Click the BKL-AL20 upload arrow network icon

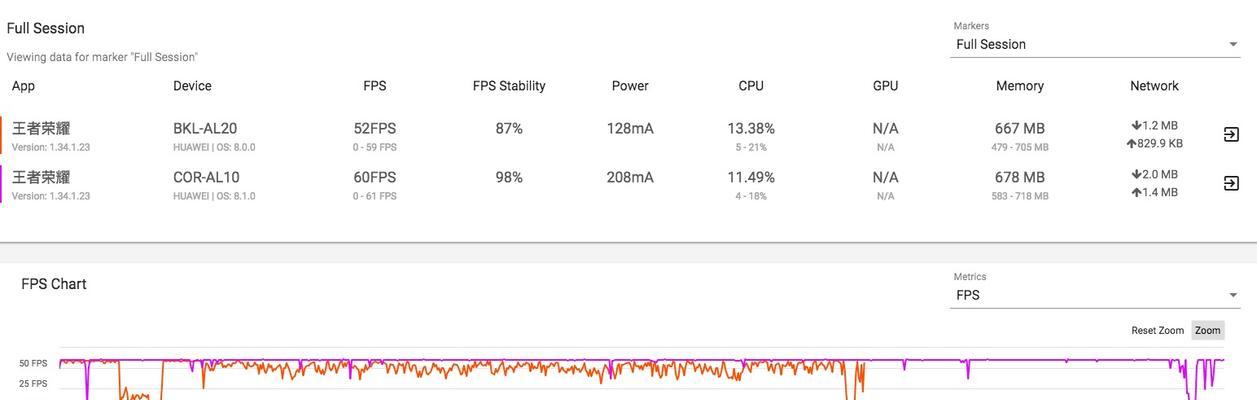pos(1131,144)
